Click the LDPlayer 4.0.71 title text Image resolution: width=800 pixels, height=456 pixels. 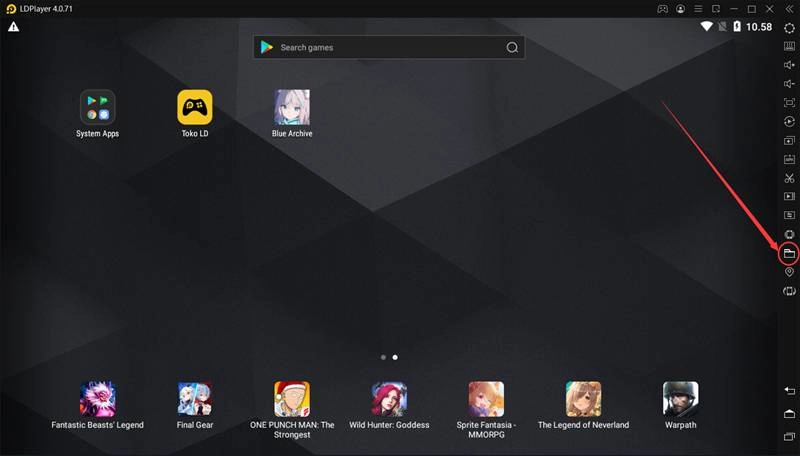point(46,9)
